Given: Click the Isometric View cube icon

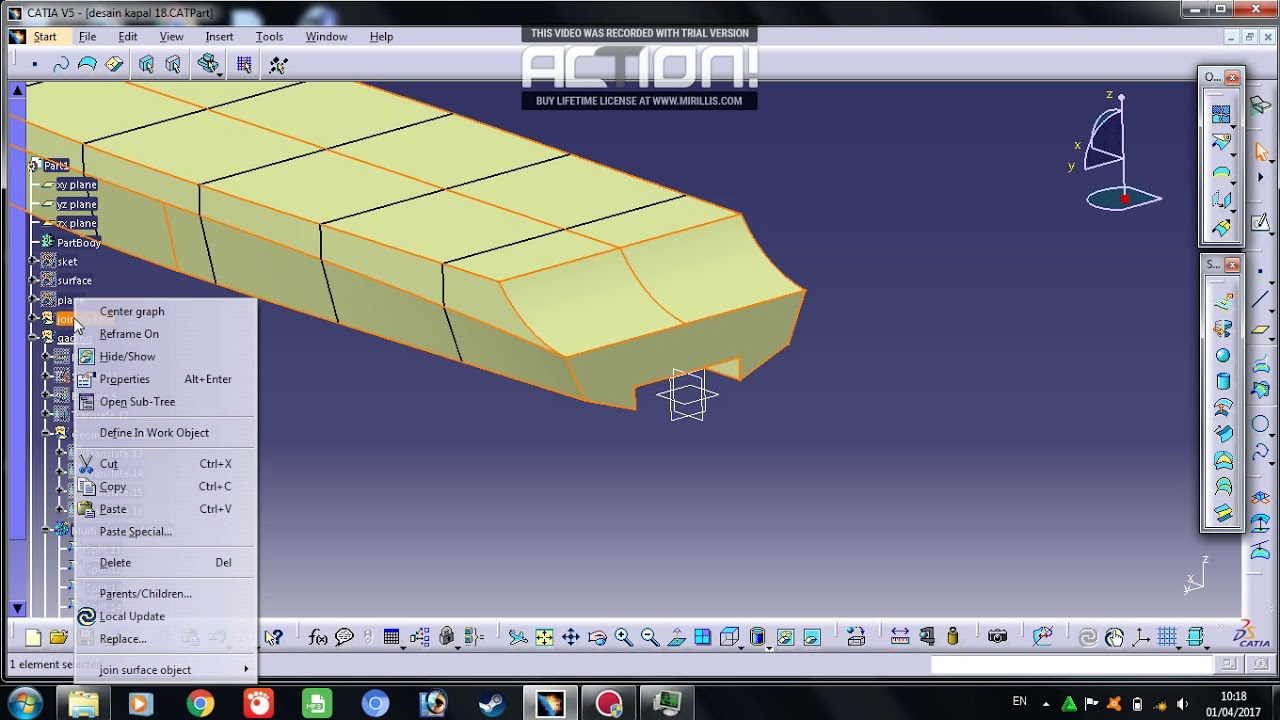Looking at the screenshot, I should tap(728, 637).
